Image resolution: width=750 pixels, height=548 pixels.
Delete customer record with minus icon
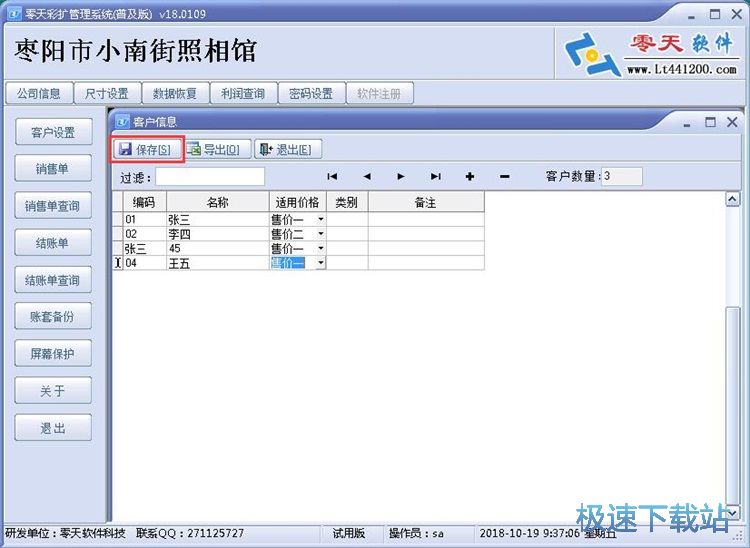pos(504,176)
